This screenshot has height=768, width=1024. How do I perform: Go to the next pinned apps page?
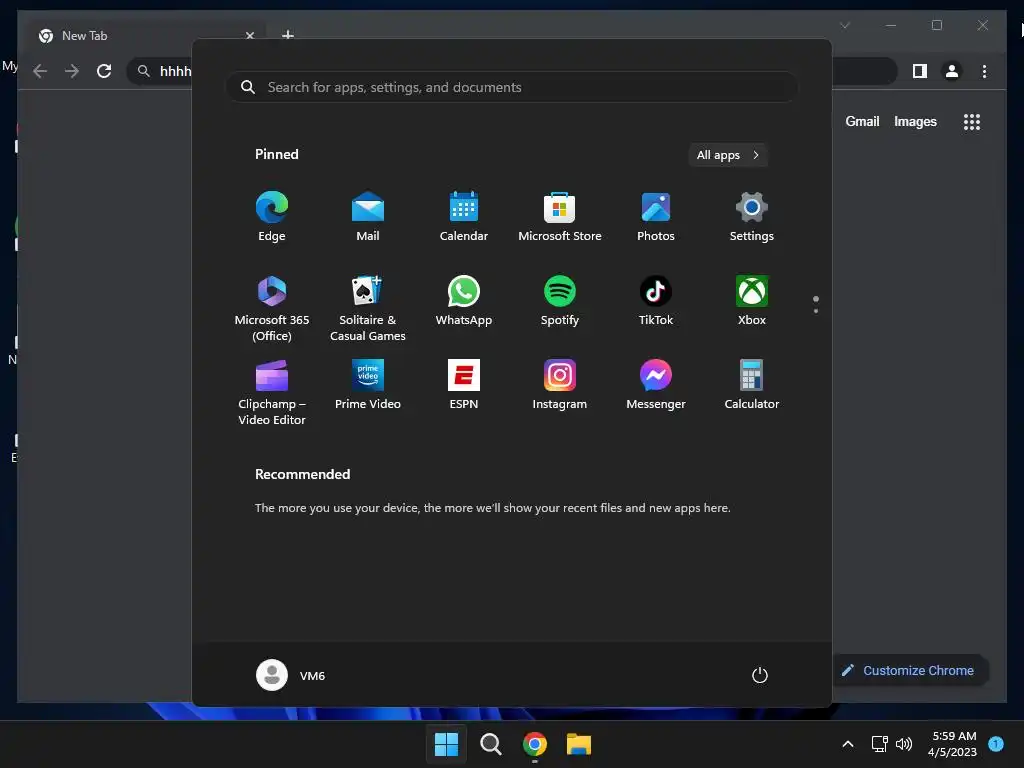pos(816,311)
